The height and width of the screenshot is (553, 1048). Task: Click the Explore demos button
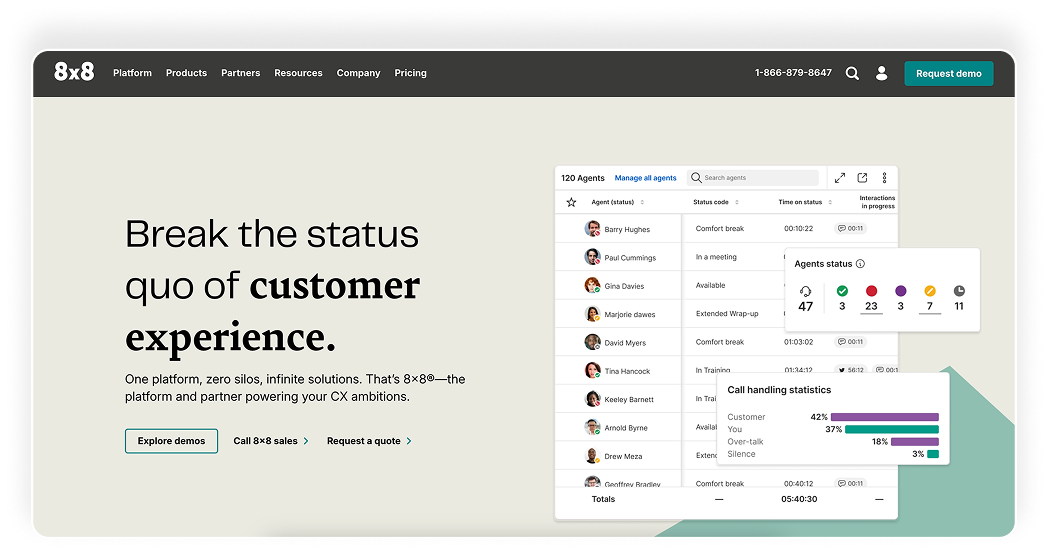(x=171, y=441)
